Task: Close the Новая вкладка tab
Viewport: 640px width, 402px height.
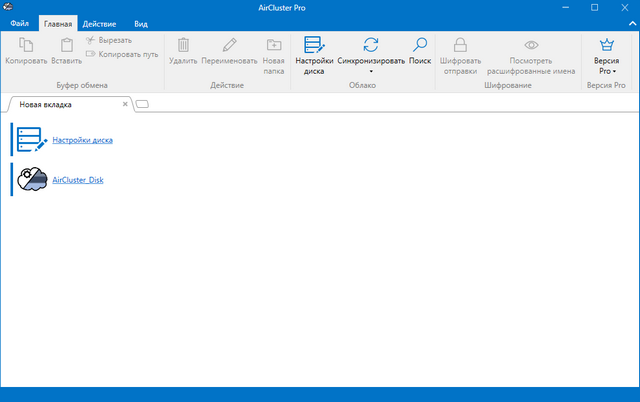Action: point(125,103)
